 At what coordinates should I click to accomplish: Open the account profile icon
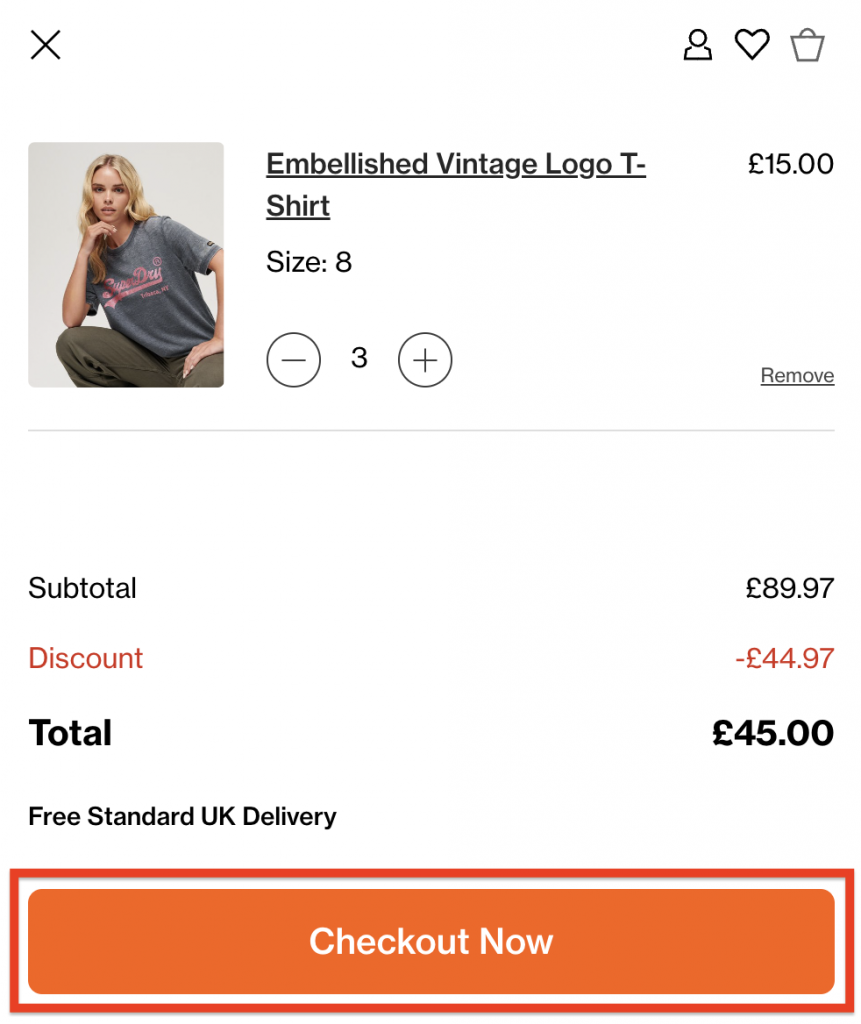[697, 45]
